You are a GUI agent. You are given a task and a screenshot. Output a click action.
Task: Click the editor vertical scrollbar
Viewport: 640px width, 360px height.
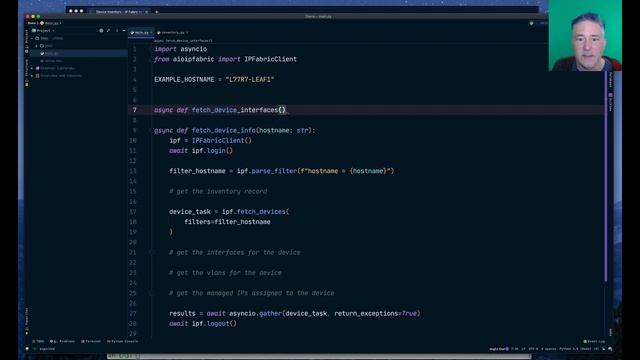click(x=606, y=176)
